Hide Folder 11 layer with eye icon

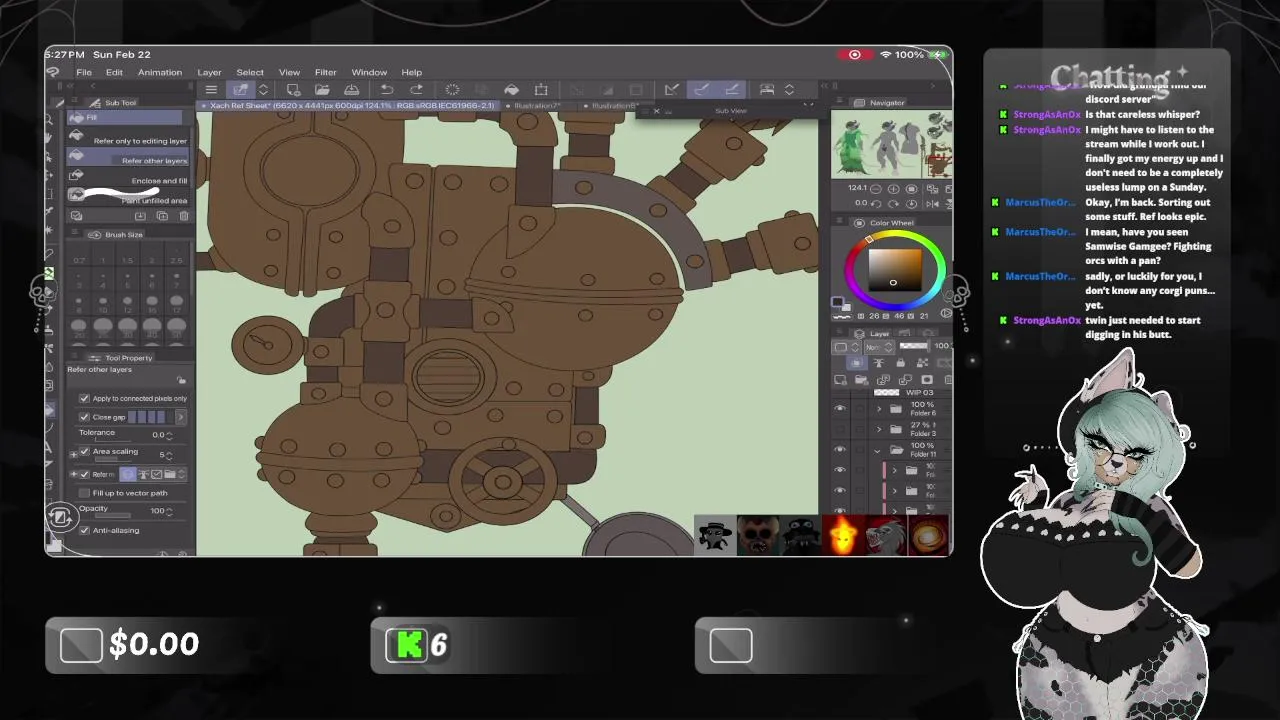point(840,450)
